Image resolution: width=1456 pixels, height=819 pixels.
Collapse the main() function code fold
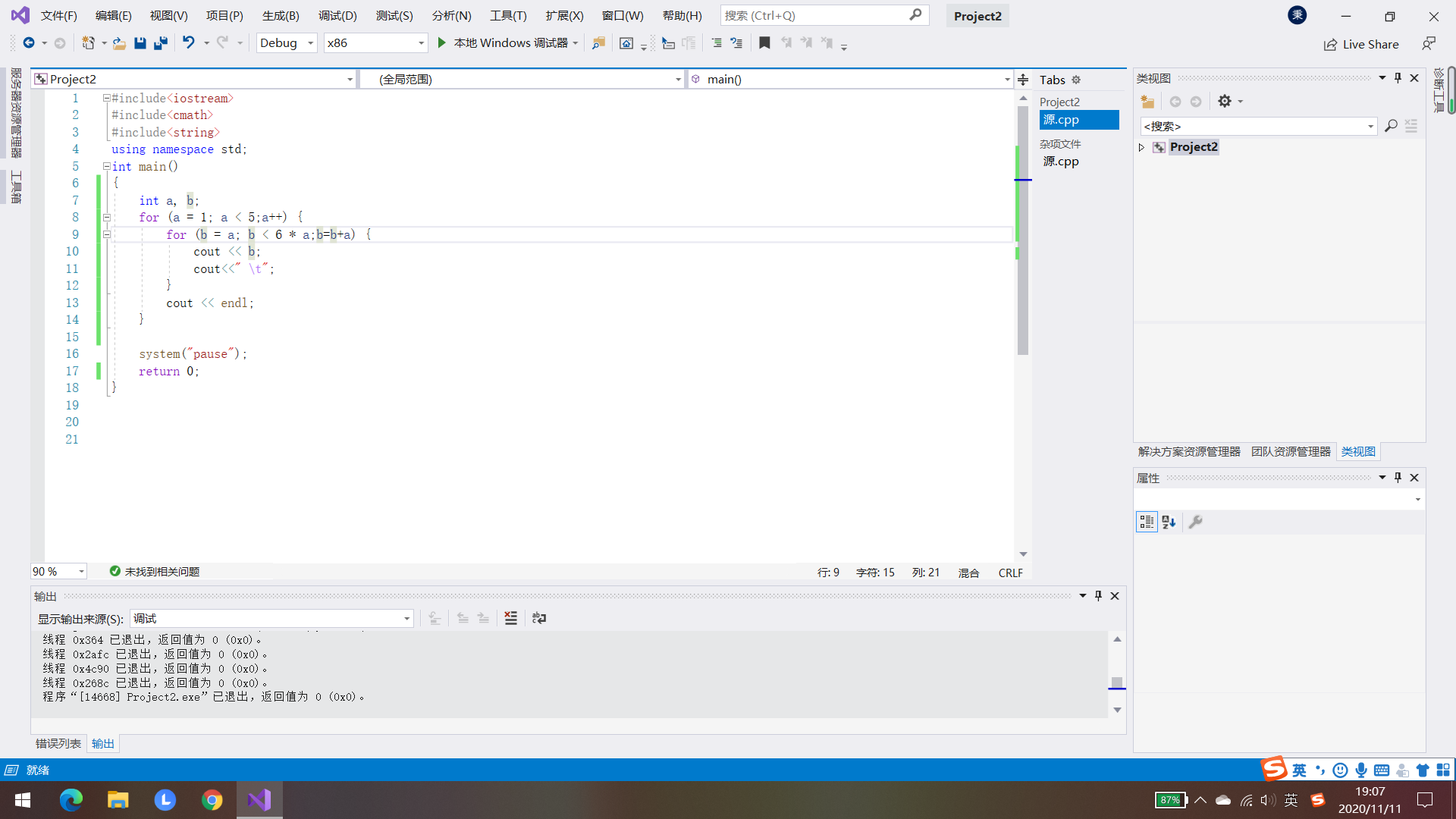(x=107, y=166)
